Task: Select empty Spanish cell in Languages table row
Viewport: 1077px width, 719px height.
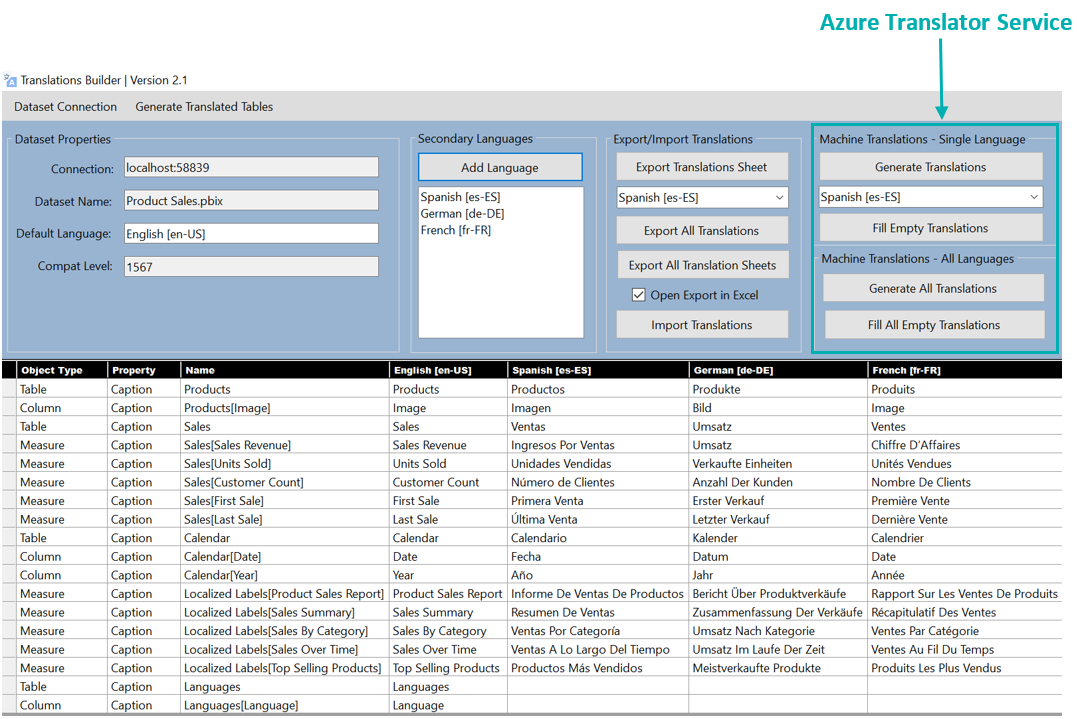Action: (x=598, y=686)
